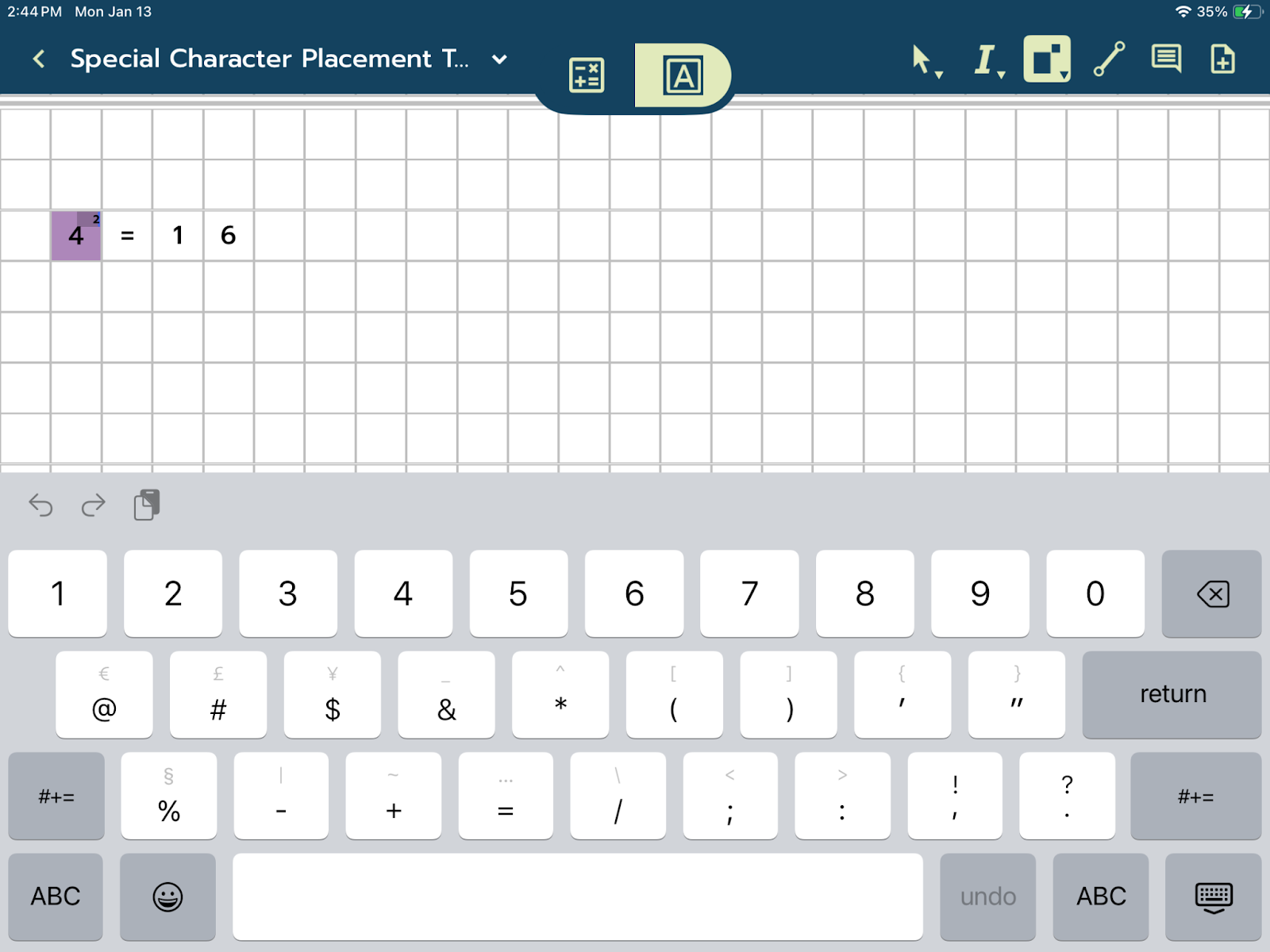Screen dimensions: 1270x952
Task: Tap the keyboard undo arrow icon
Action: point(40,505)
